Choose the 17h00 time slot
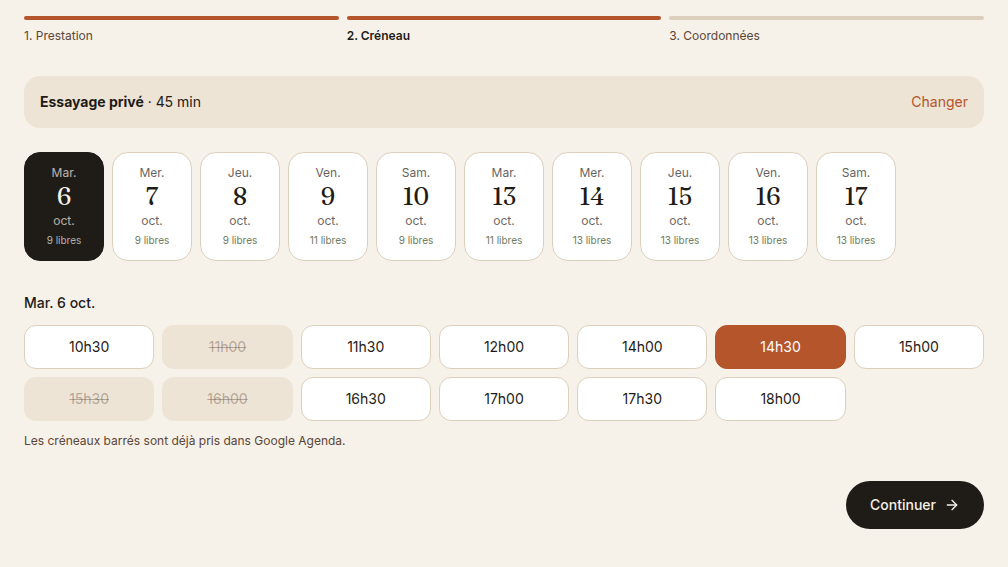 click(x=504, y=399)
